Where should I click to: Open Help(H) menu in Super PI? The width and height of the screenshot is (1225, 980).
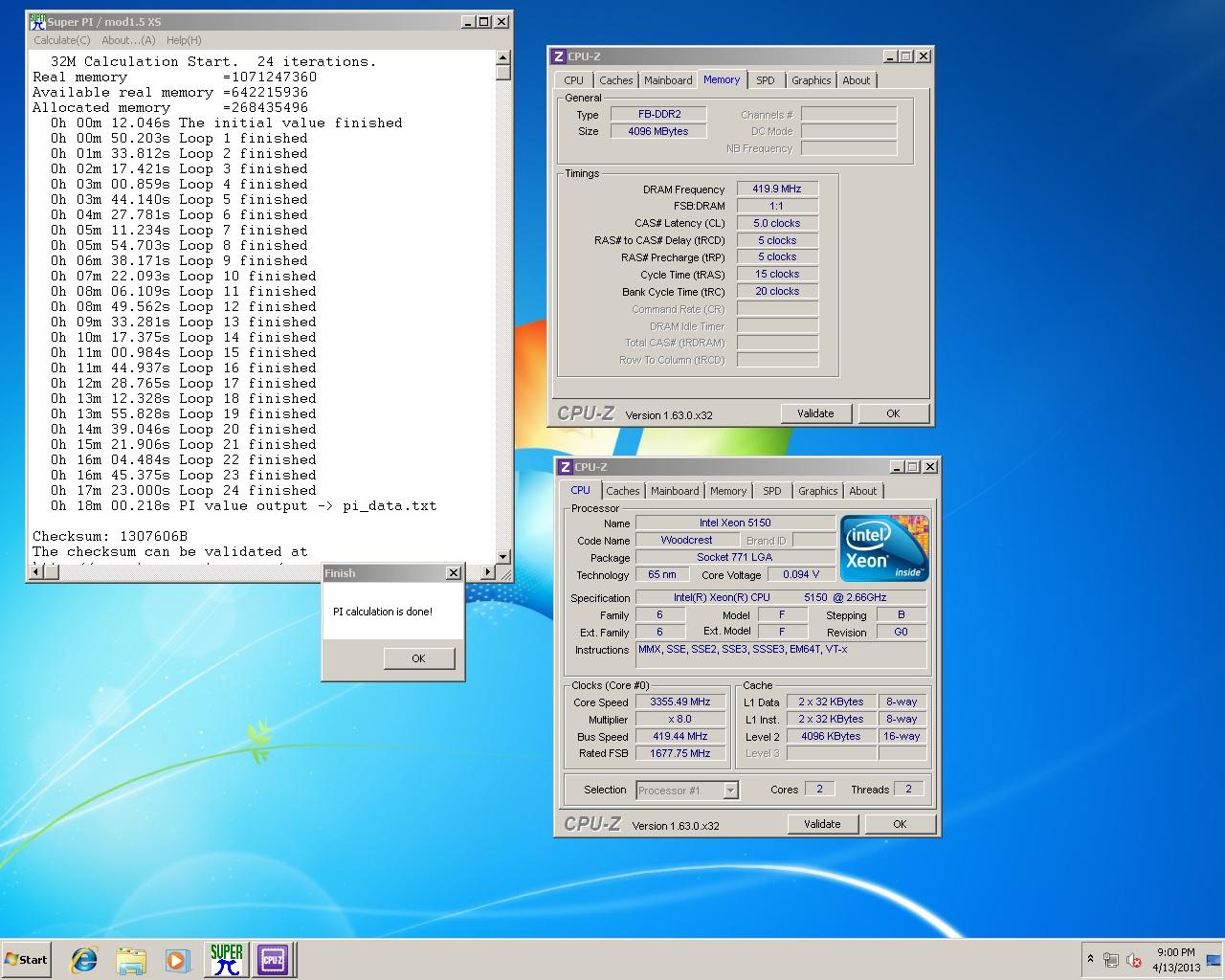(184, 40)
